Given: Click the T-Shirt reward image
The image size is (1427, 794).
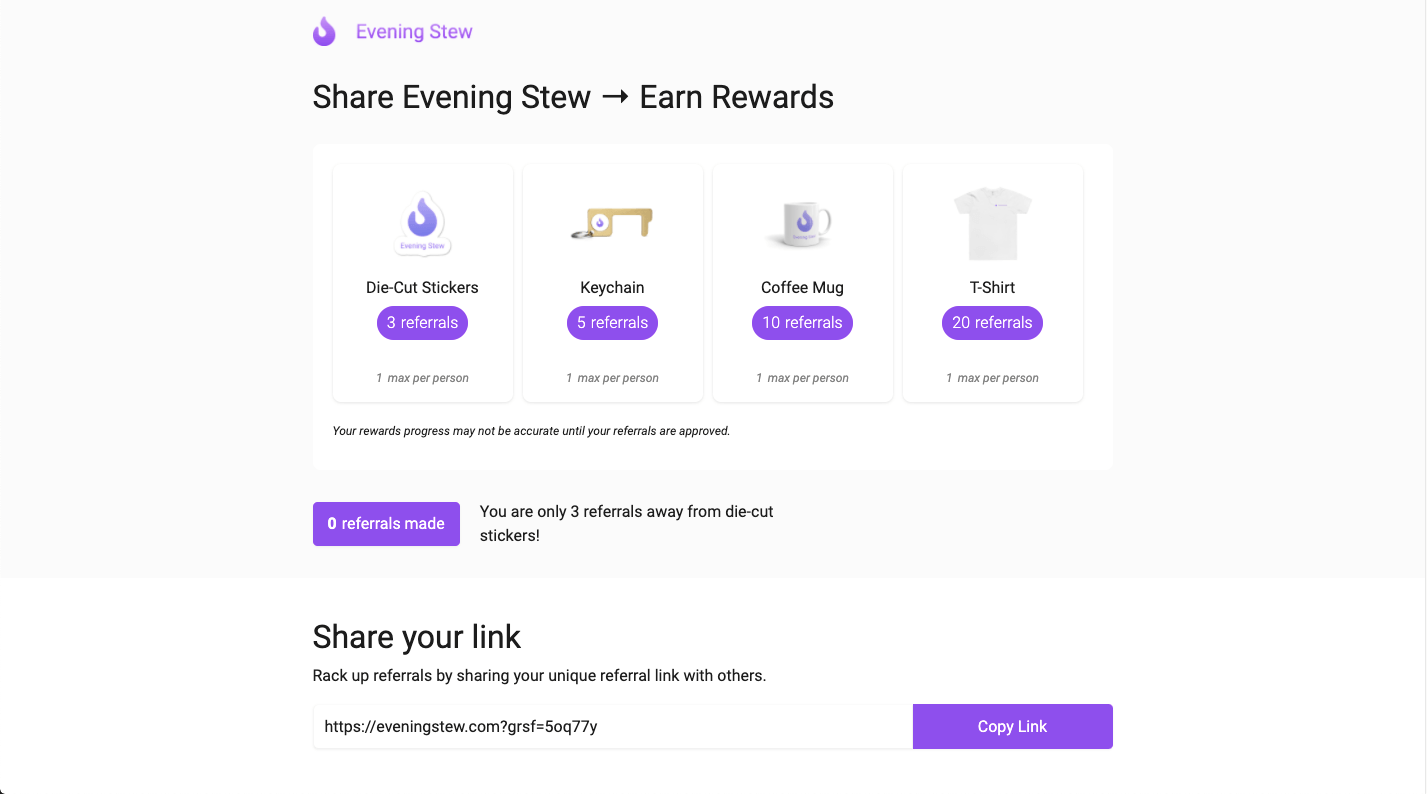Looking at the screenshot, I should point(992,222).
